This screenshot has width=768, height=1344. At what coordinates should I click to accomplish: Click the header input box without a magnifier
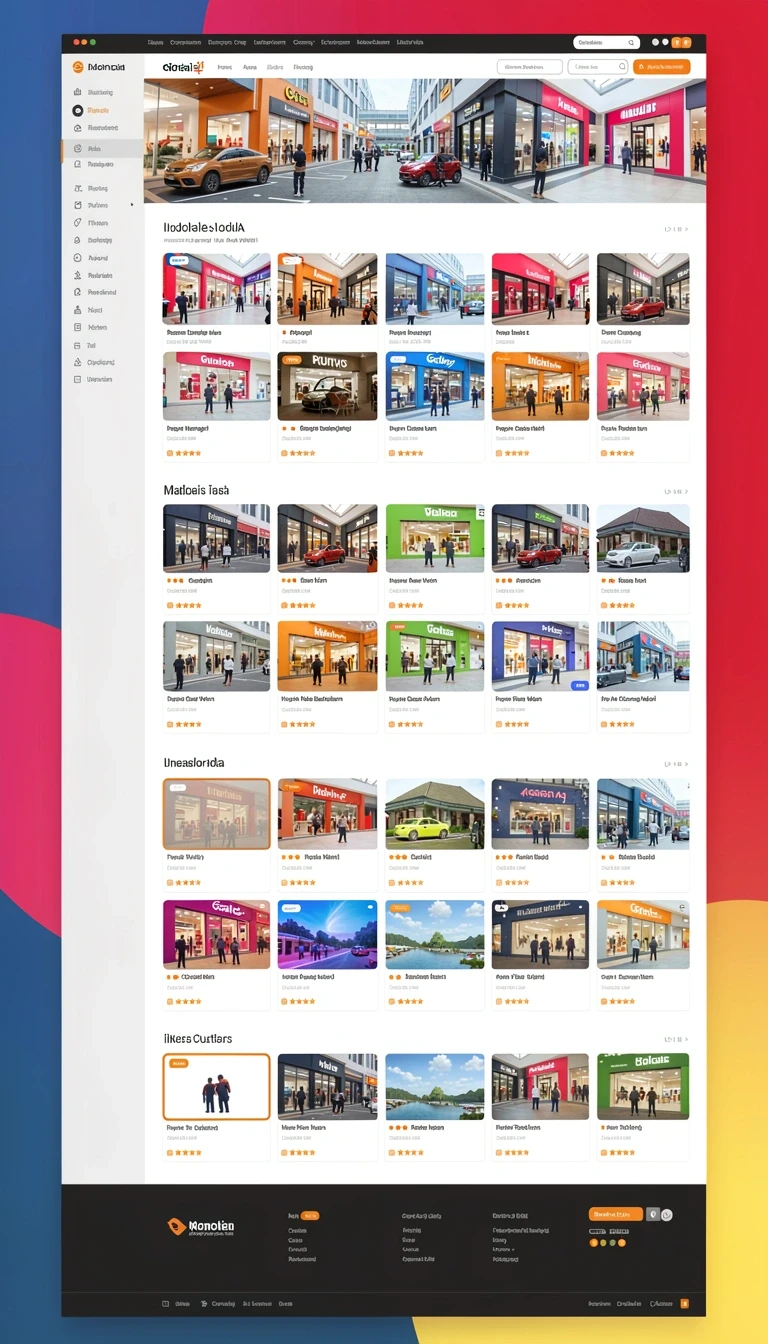pos(529,67)
